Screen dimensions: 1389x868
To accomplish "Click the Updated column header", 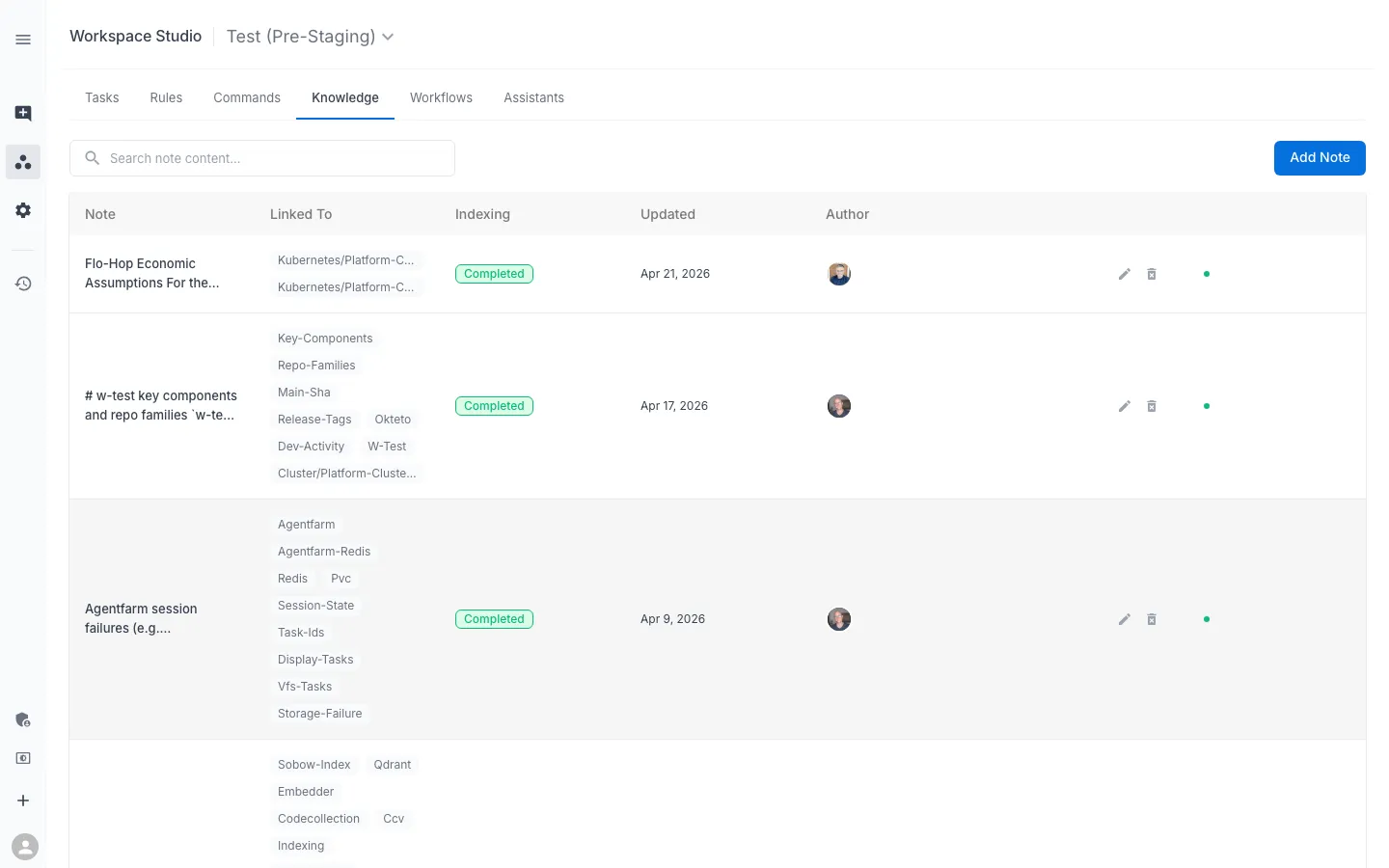I will click(667, 214).
